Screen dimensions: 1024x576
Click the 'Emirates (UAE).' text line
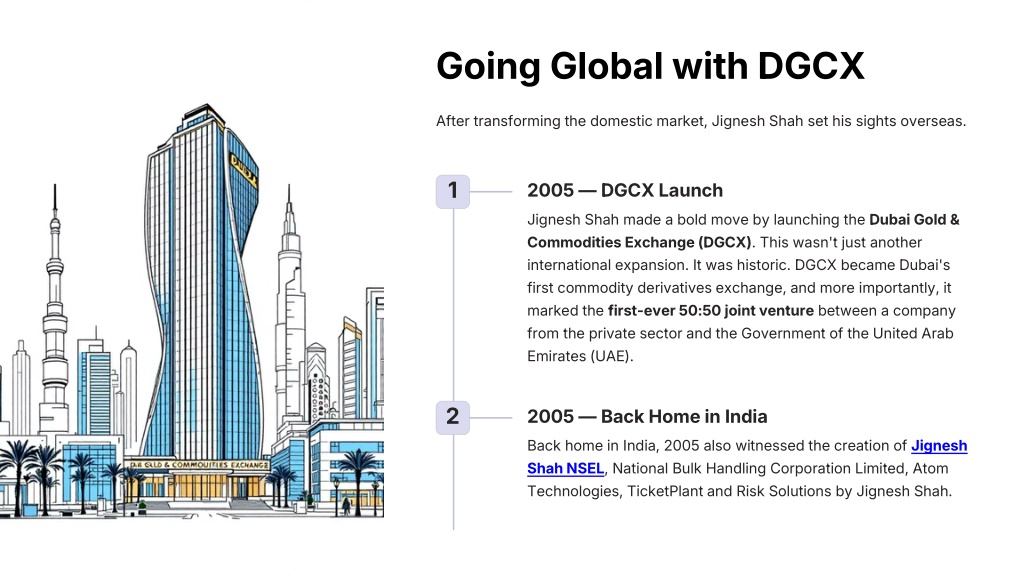coord(580,356)
